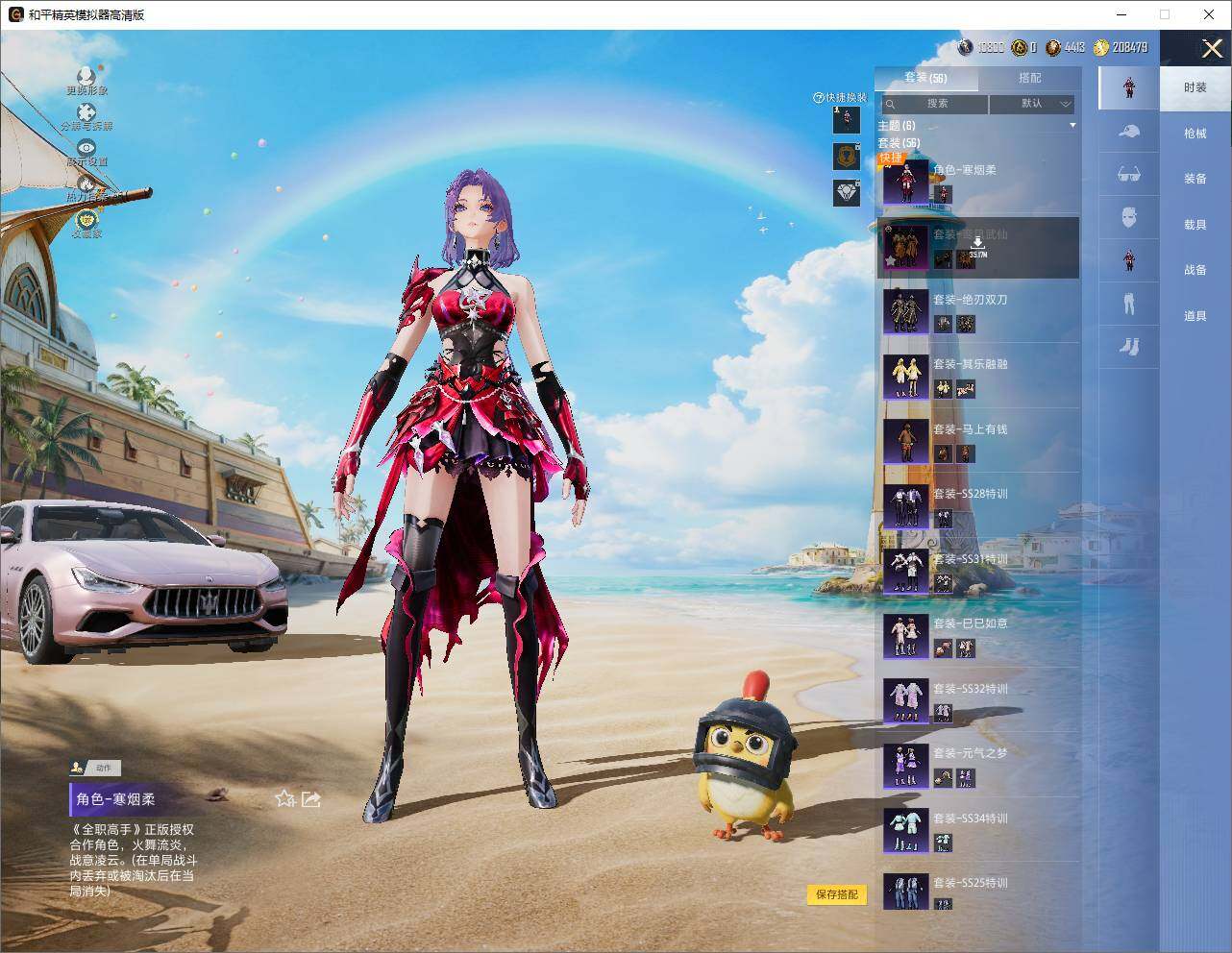Click the 快捷换装 help question icon
The image size is (1232, 953).
(x=819, y=98)
